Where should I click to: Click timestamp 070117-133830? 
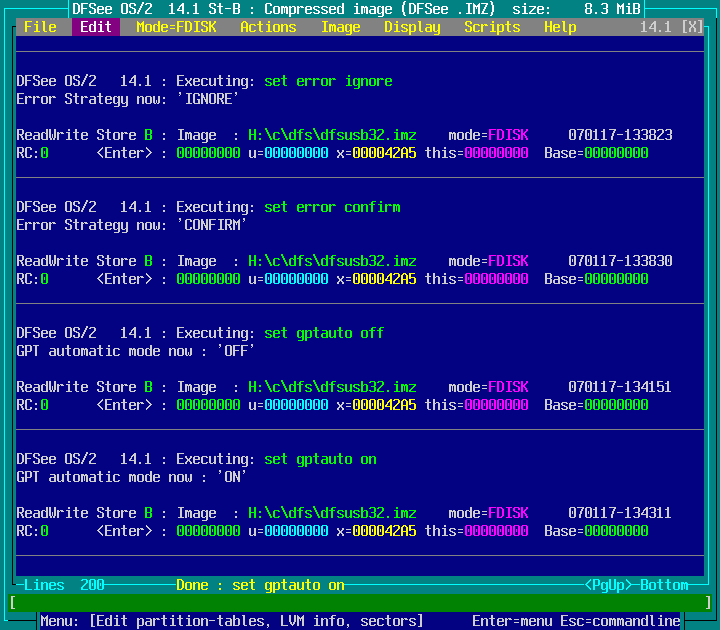point(620,261)
